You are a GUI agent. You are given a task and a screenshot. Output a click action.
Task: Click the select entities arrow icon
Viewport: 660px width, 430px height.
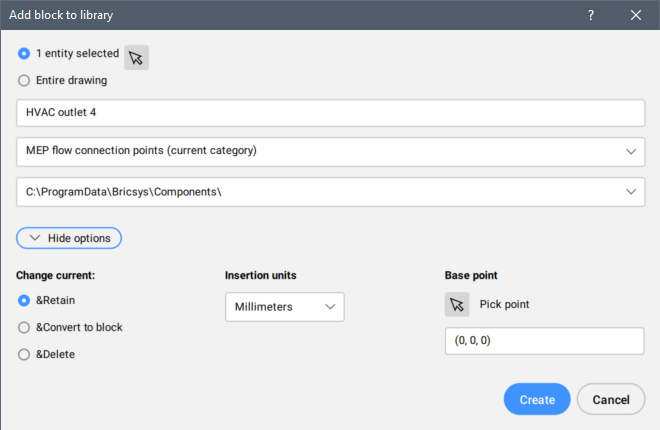[136, 58]
